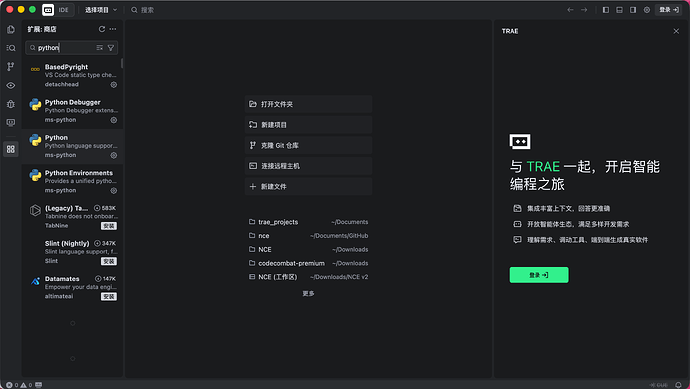Viewport: 690px width, 389px height.
Task: Click New Project on welcome page
Action: [x=308, y=125]
